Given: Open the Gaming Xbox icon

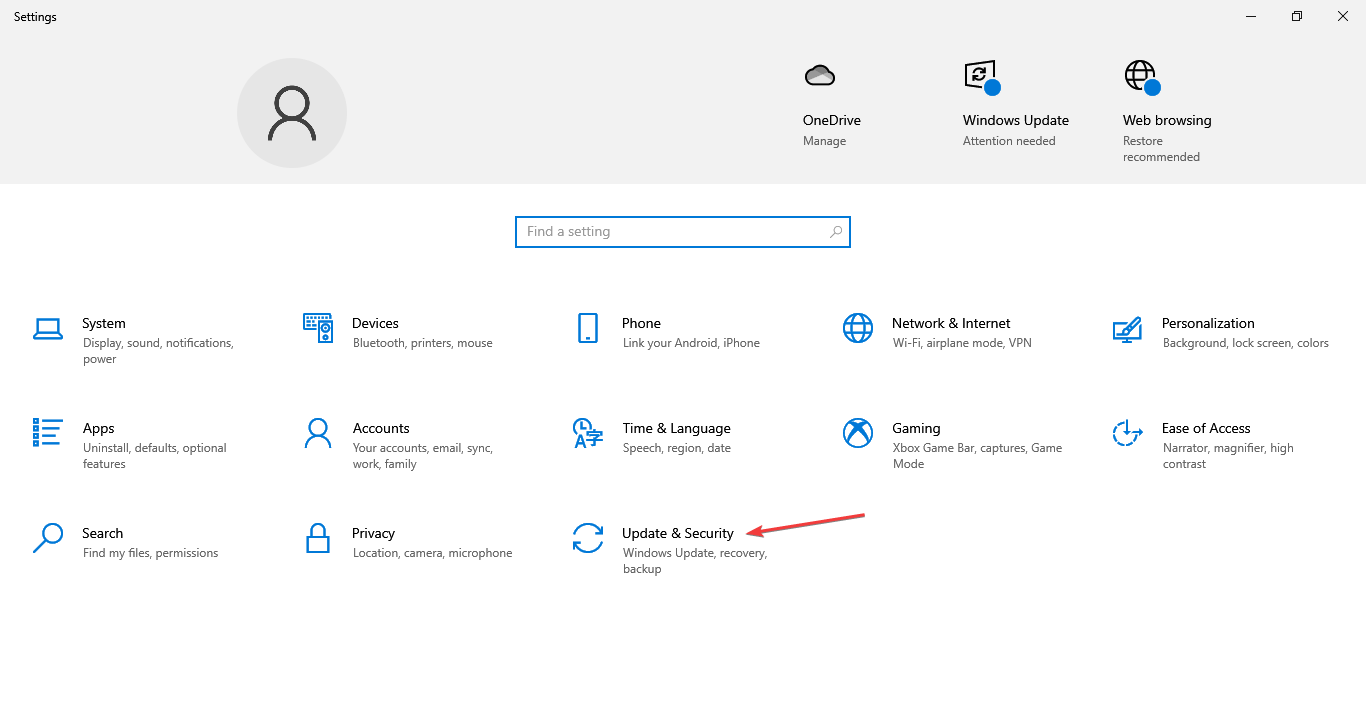Looking at the screenshot, I should click(857, 433).
